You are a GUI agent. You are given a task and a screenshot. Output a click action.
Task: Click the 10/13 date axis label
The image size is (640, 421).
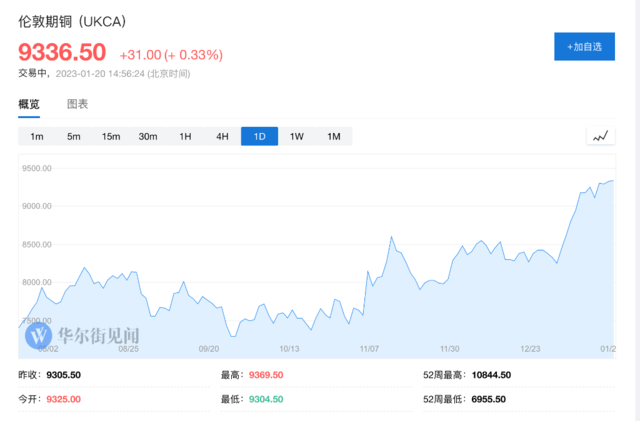tap(289, 349)
